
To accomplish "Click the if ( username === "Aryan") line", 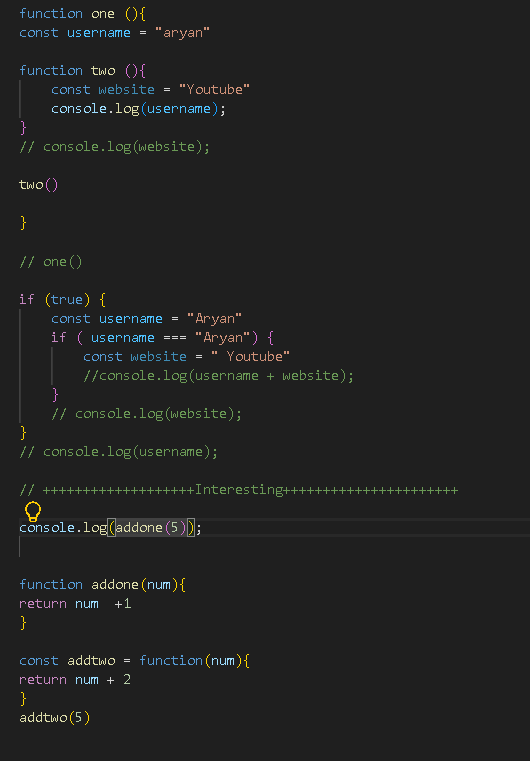I will point(163,337).
